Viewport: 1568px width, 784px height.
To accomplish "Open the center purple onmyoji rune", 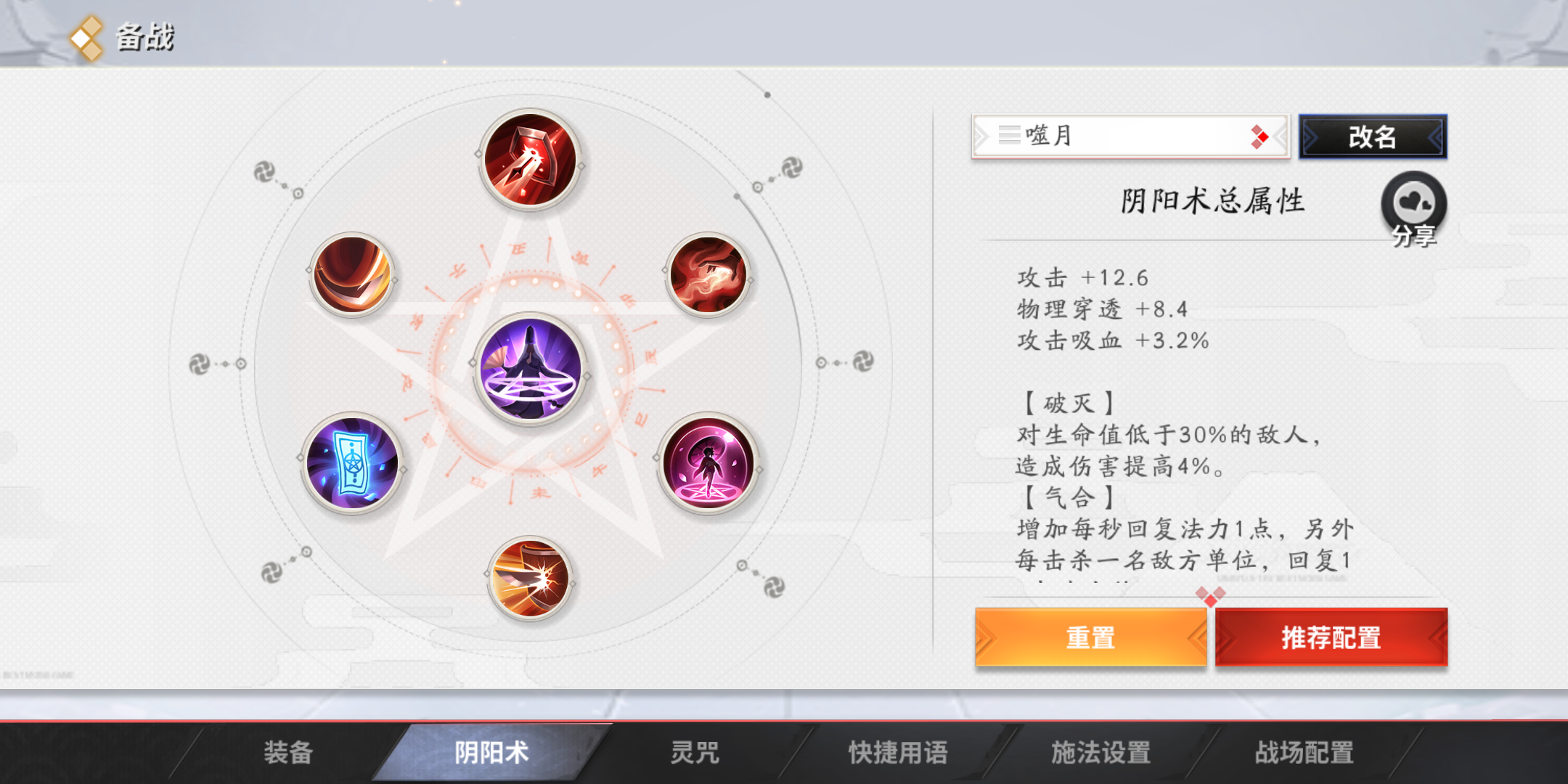I will click(x=531, y=369).
